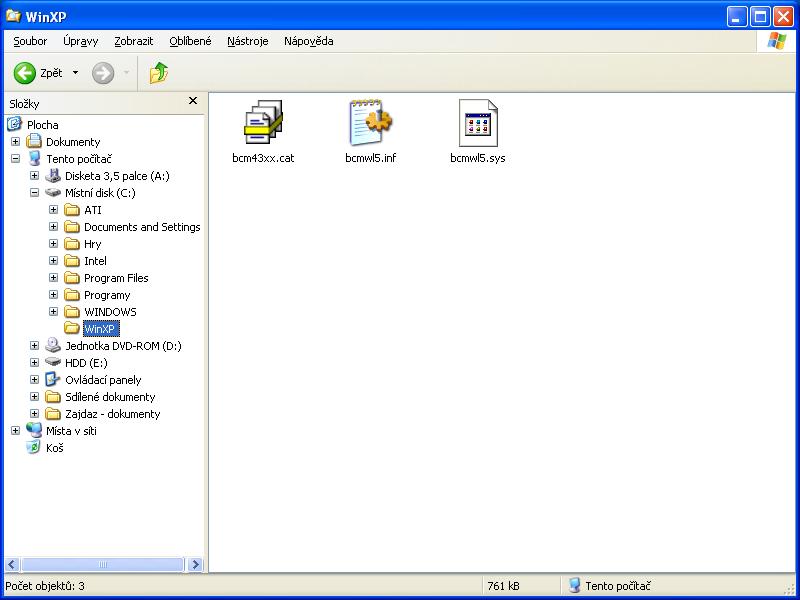Click the bcm43xx.cat file name
The width and height of the screenshot is (800, 600).
pyautogui.click(x=263, y=158)
